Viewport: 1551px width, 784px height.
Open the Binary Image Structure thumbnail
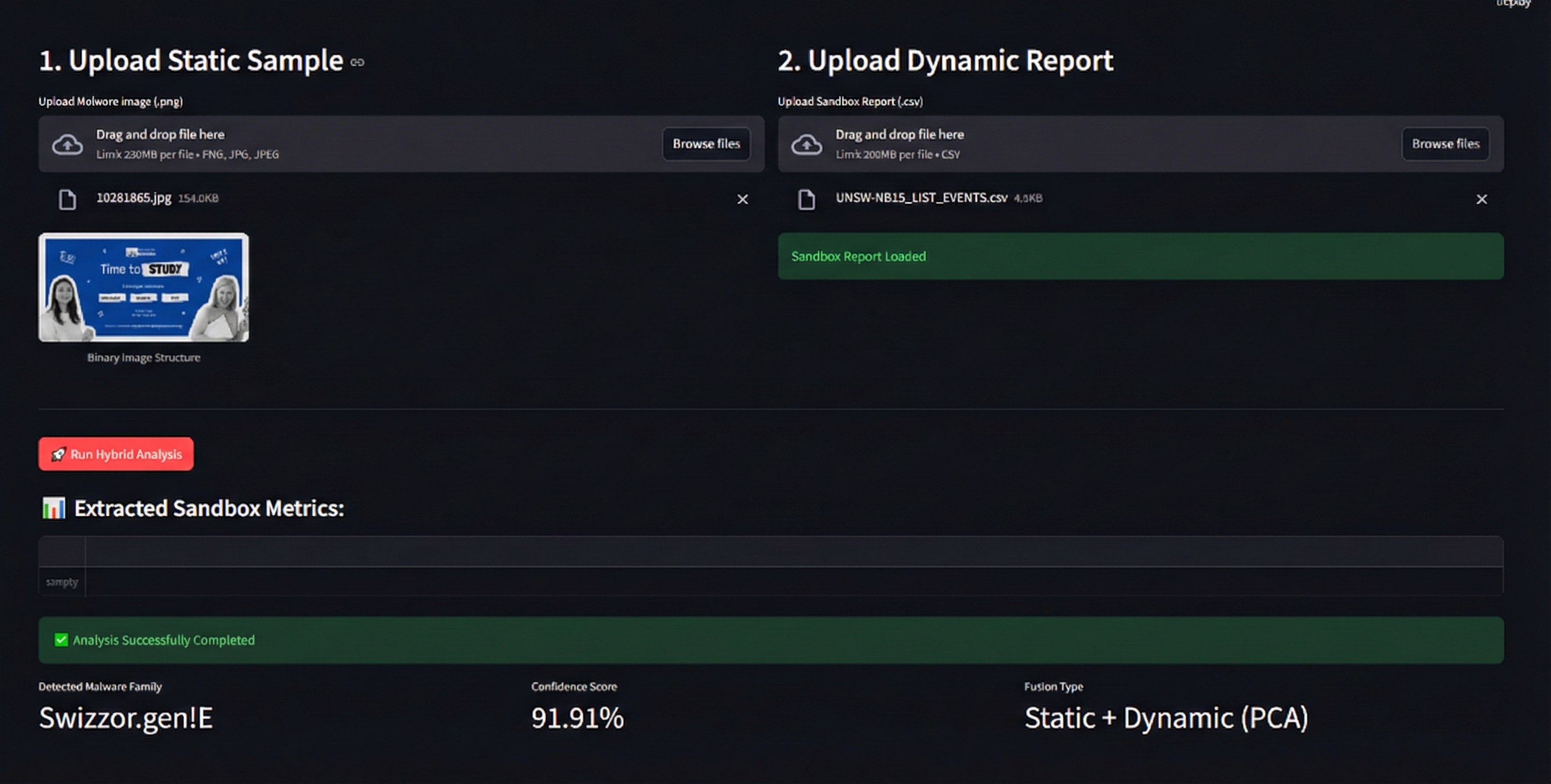point(143,287)
